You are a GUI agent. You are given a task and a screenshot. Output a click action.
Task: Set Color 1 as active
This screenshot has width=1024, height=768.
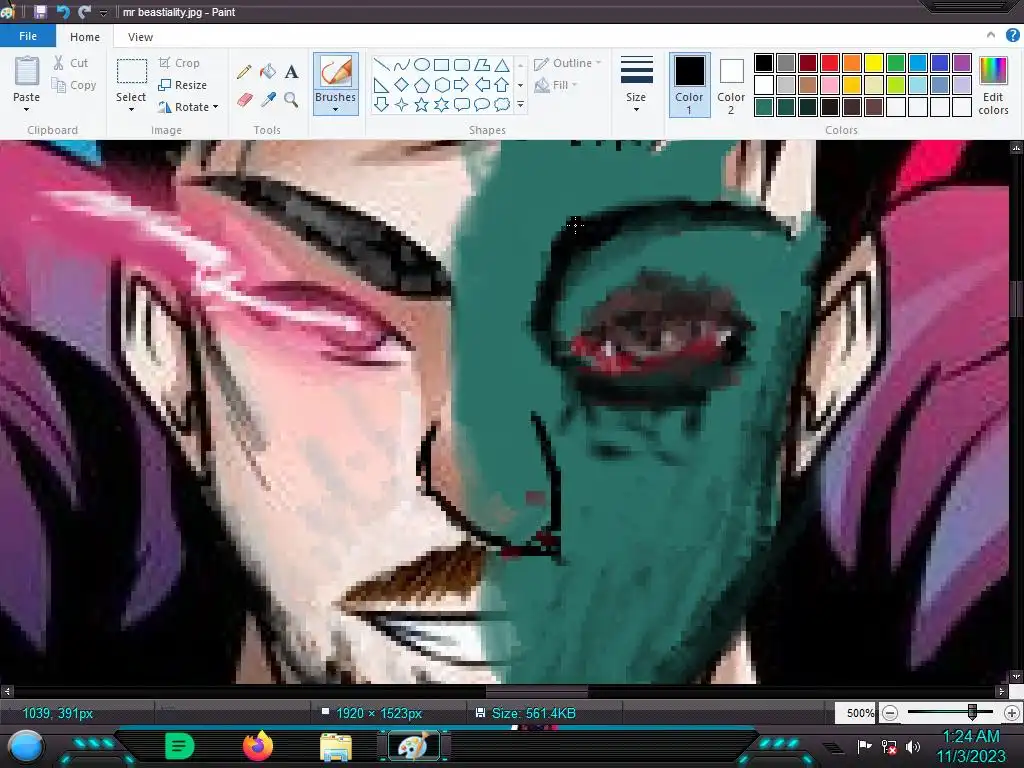(x=690, y=86)
